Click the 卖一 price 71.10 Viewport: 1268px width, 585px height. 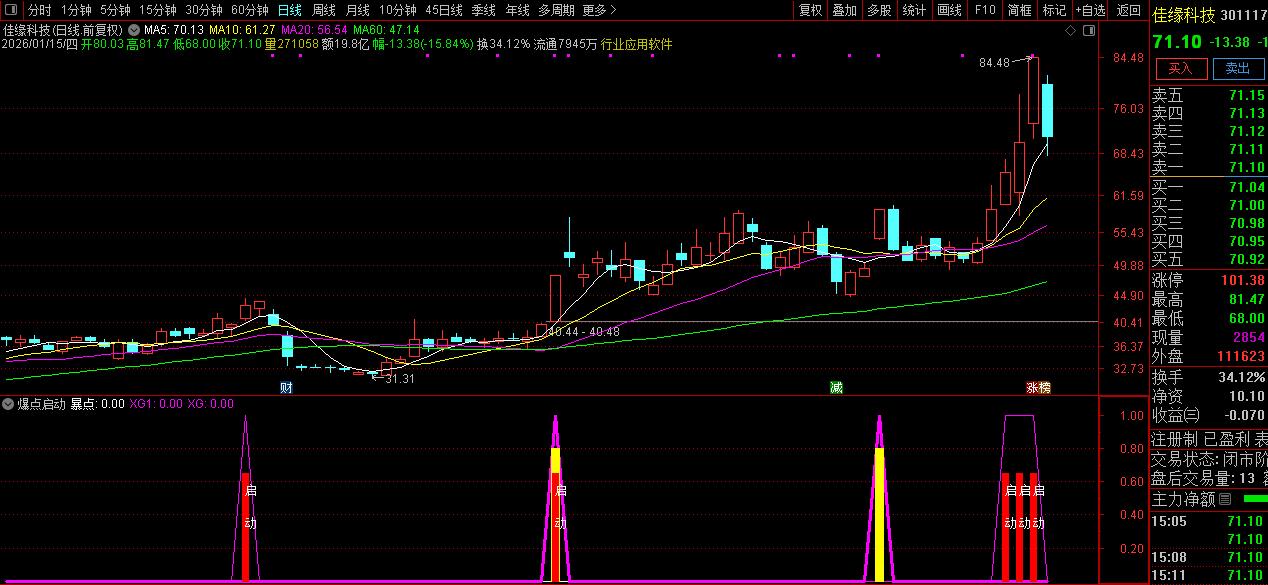(x=1247, y=167)
